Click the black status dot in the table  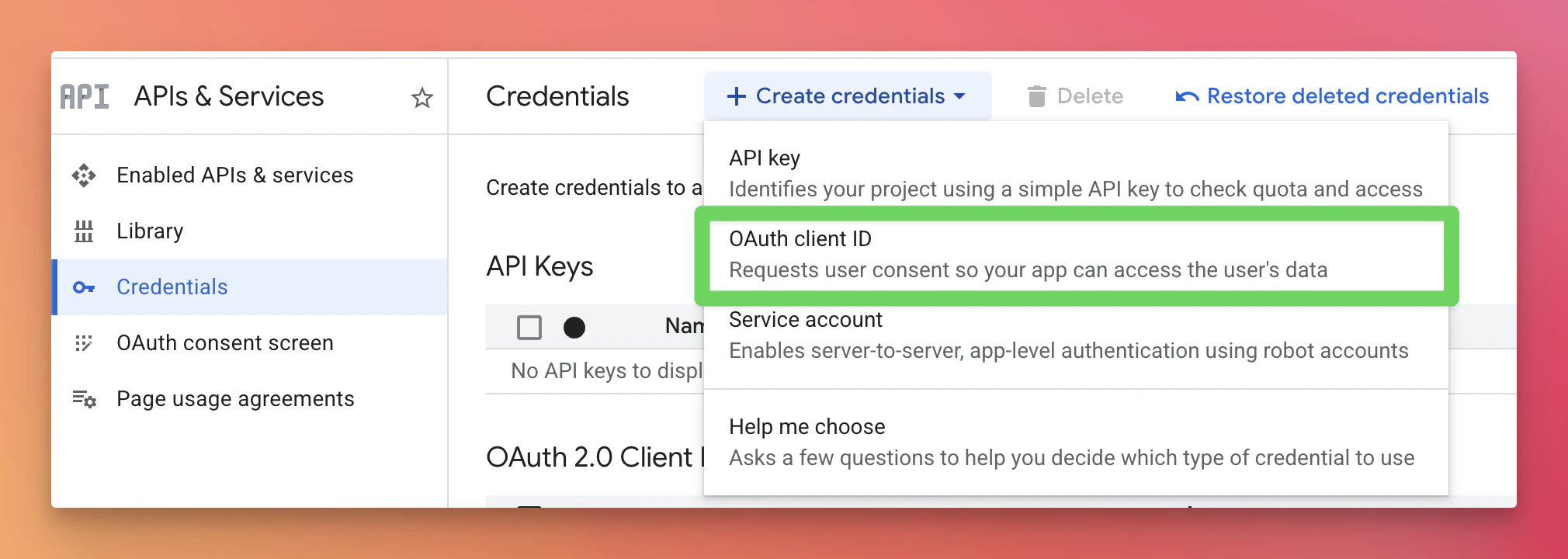(575, 328)
